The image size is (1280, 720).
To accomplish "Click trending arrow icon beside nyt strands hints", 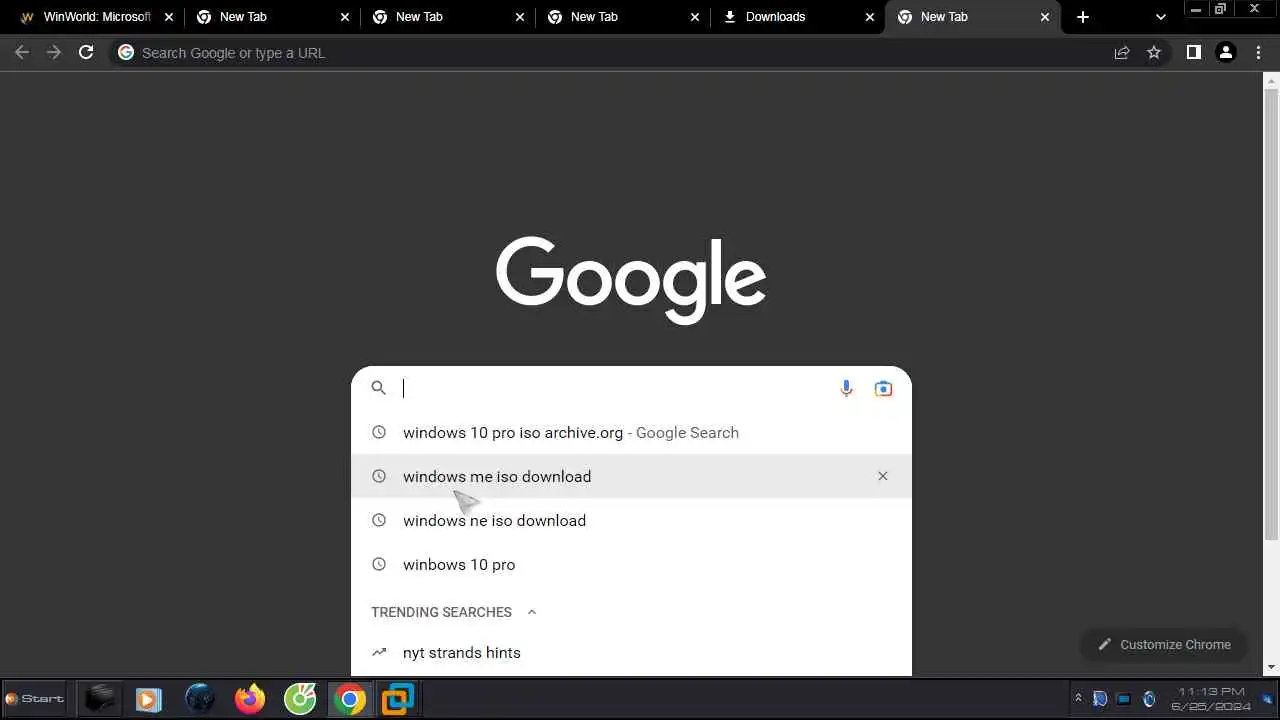I will [379, 652].
